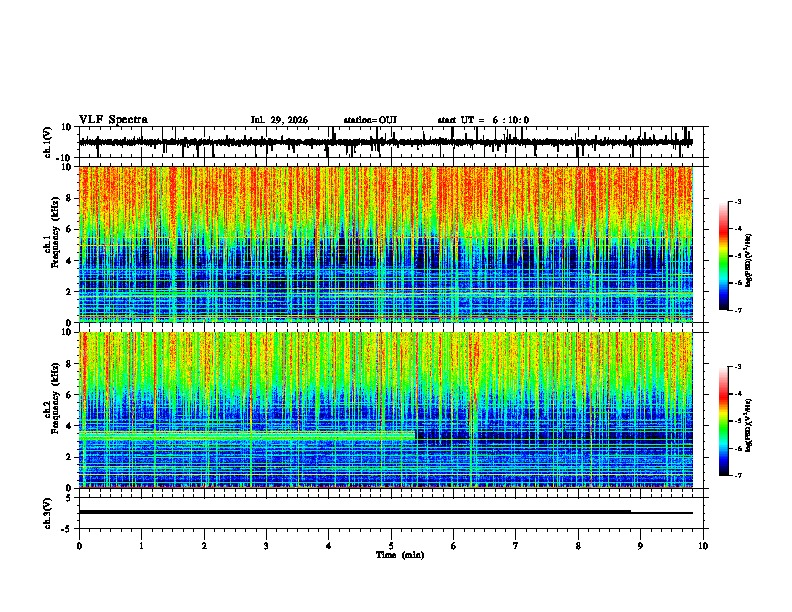Click the ch.2 spectrogram color bar
The width and height of the screenshot is (792, 612).
(724, 421)
